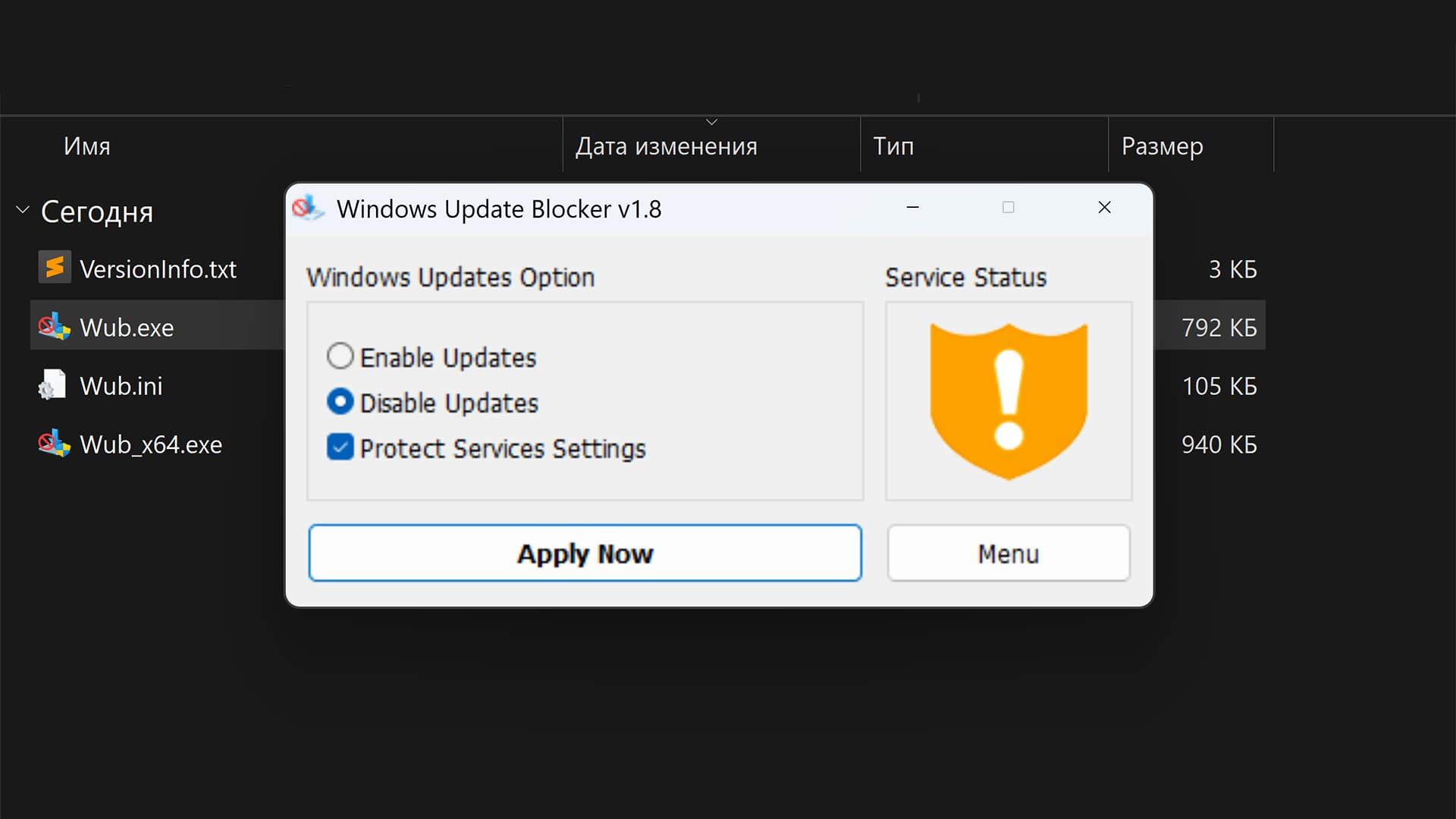
Task: Click the orange shield service status icon
Action: (x=1009, y=401)
